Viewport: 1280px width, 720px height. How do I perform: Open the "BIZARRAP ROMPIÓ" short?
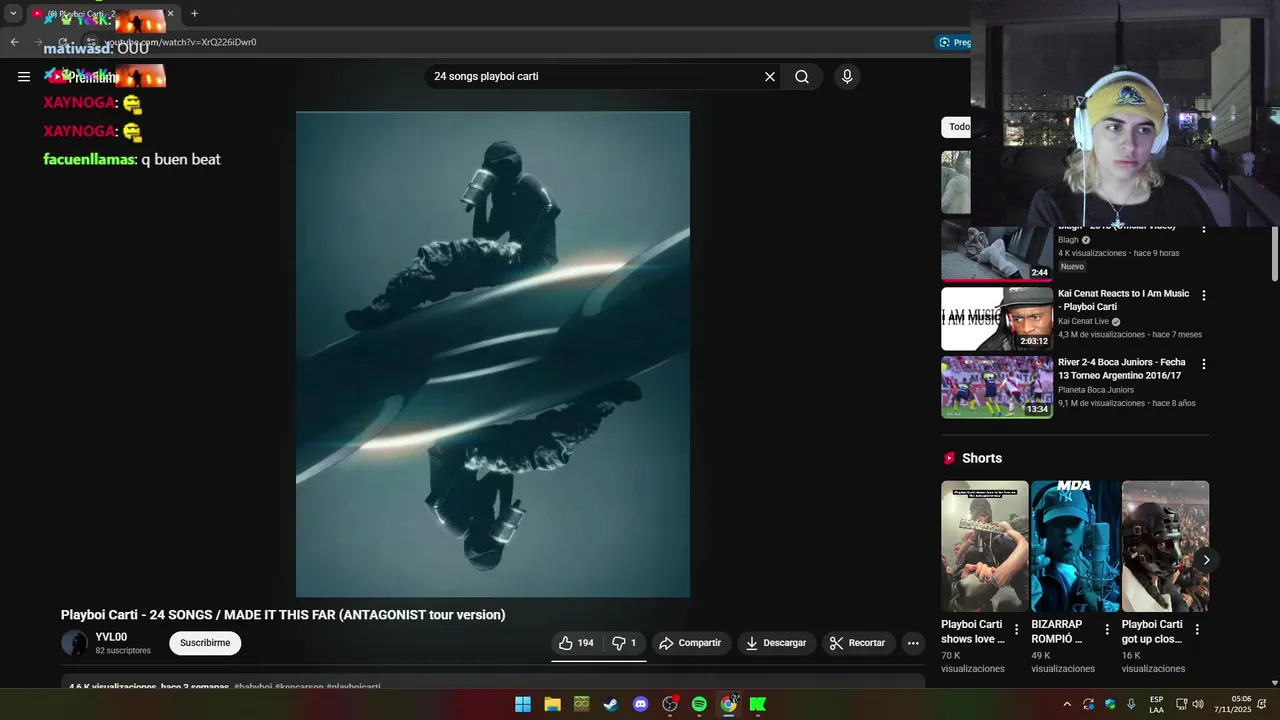(1075, 546)
